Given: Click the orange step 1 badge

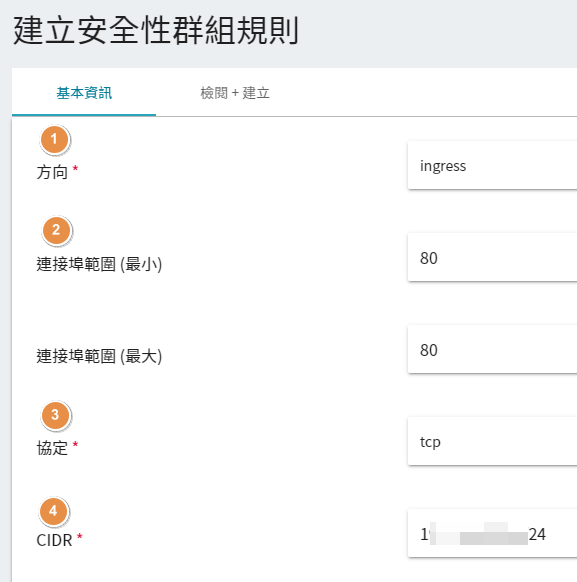Looking at the screenshot, I should click(x=55, y=140).
